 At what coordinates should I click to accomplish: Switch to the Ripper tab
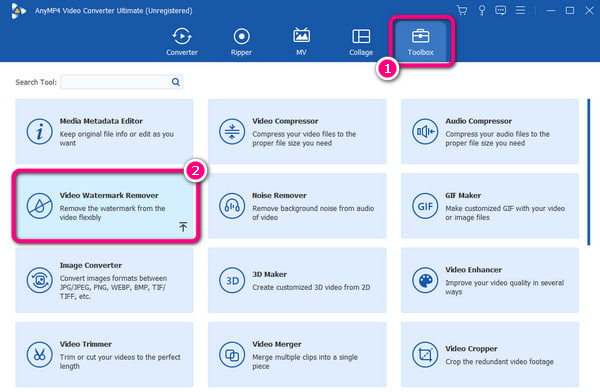241,42
